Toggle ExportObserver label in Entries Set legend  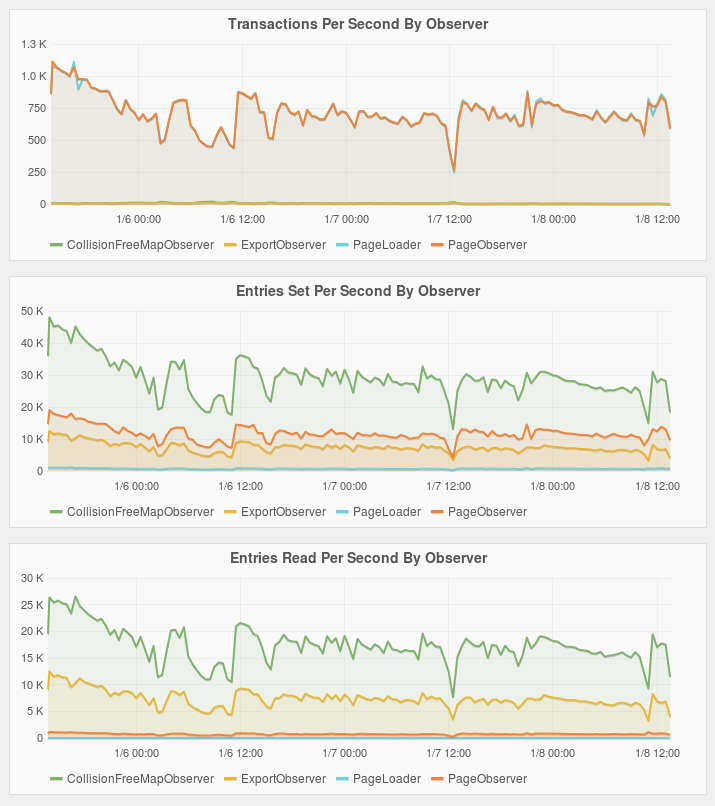tap(283, 511)
